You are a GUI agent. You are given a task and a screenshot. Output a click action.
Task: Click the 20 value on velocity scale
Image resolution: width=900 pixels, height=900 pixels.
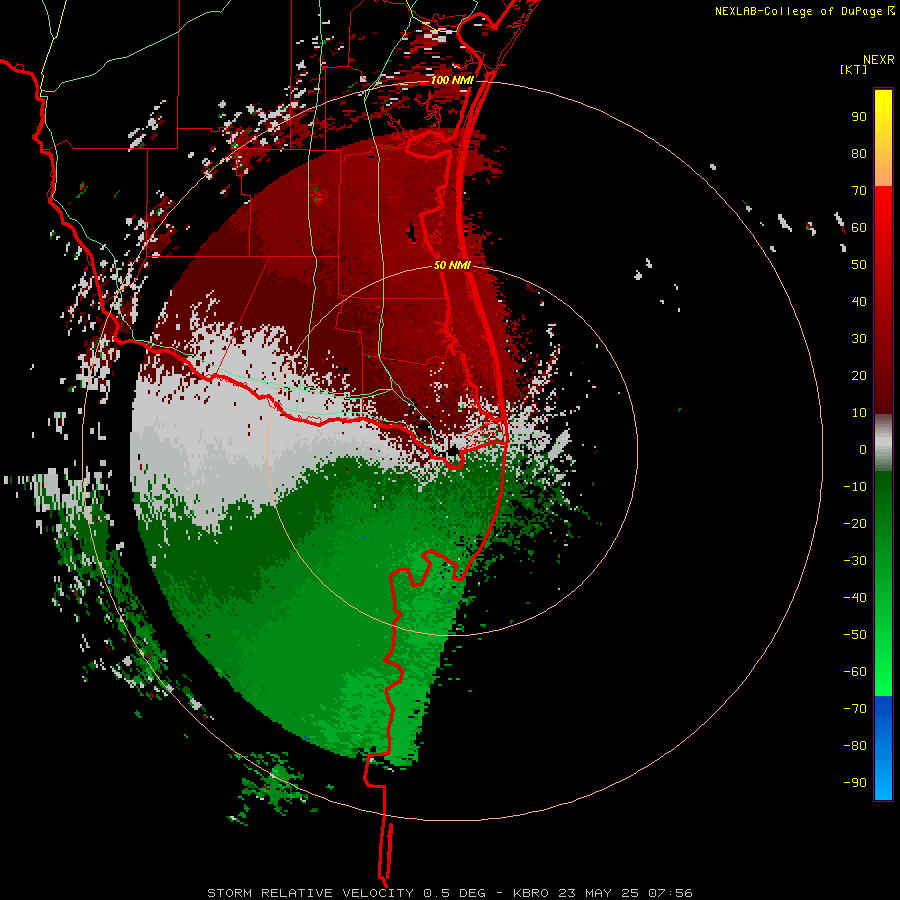[x=859, y=375]
